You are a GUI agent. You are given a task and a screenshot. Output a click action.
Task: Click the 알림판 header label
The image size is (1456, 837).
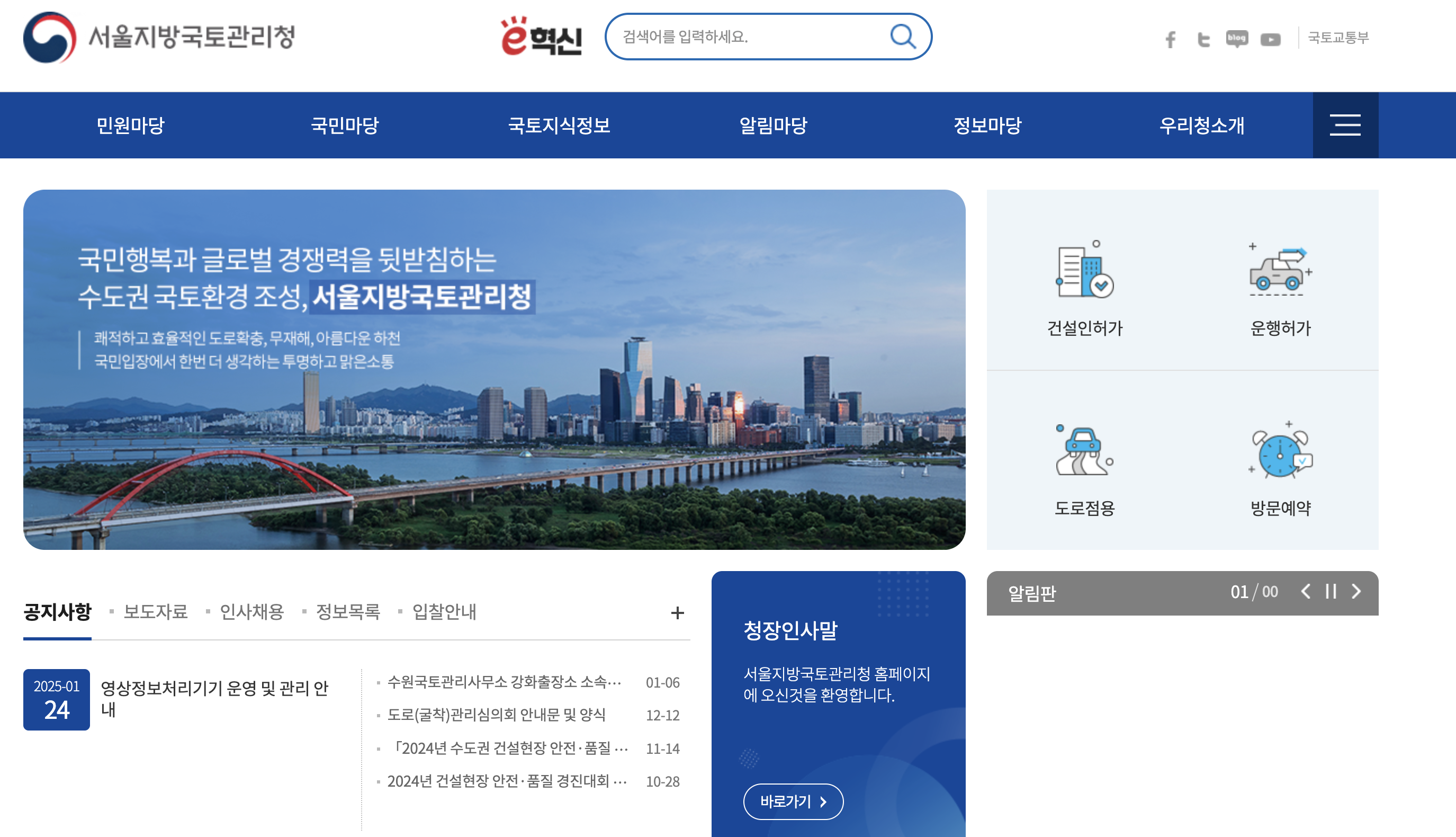click(1032, 593)
